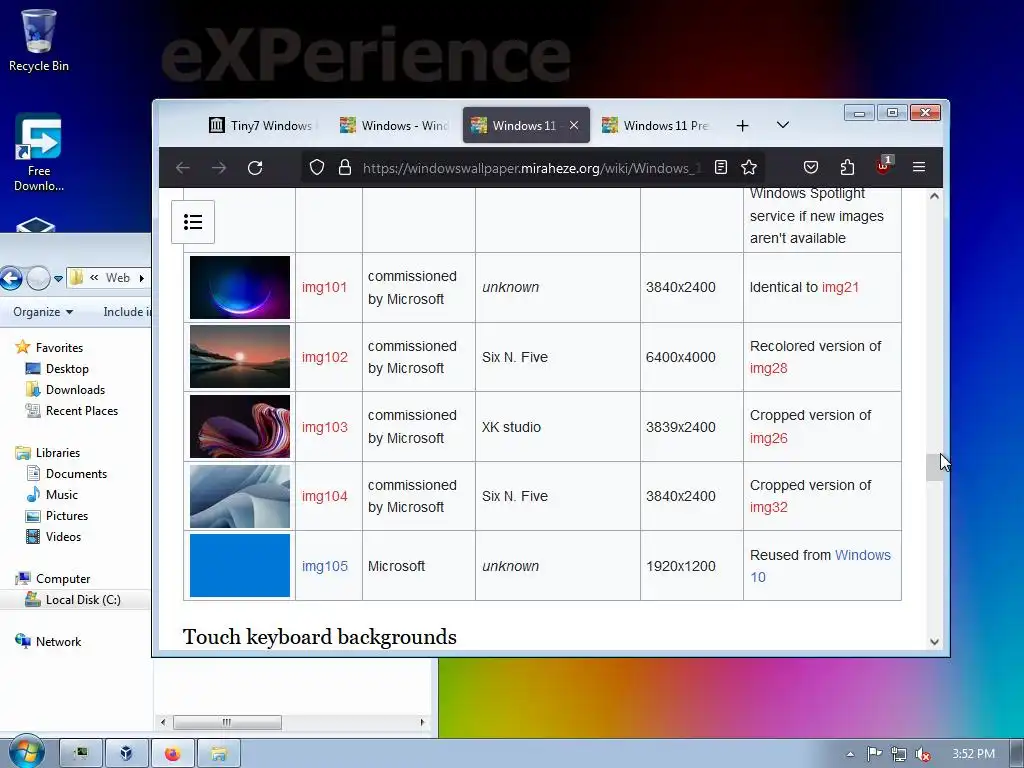Screen dimensions: 1024x768
Task: Open the uBlock Origin extension icon
Action: [x=883, y=166]
